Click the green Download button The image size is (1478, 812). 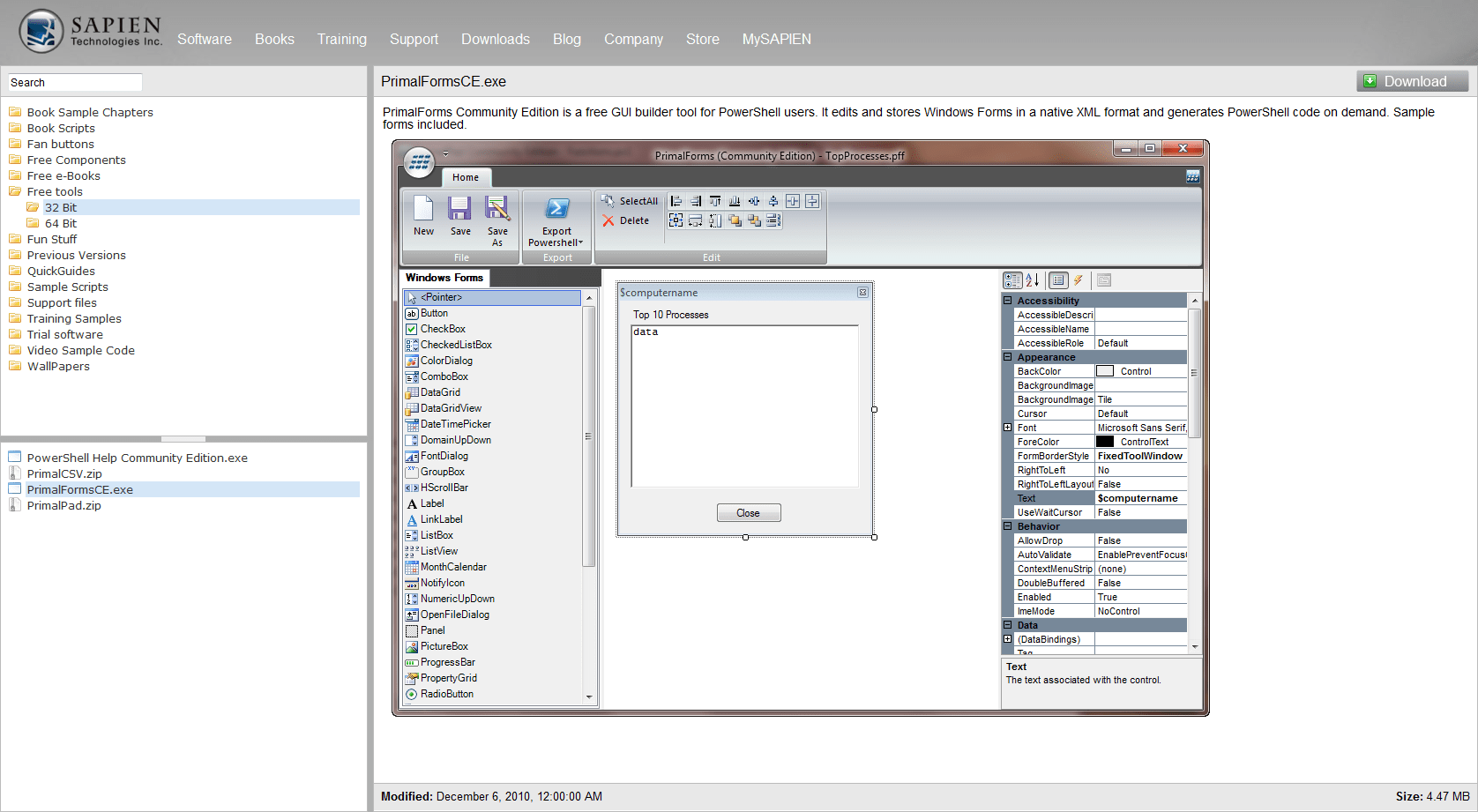tap(1413, 81)
